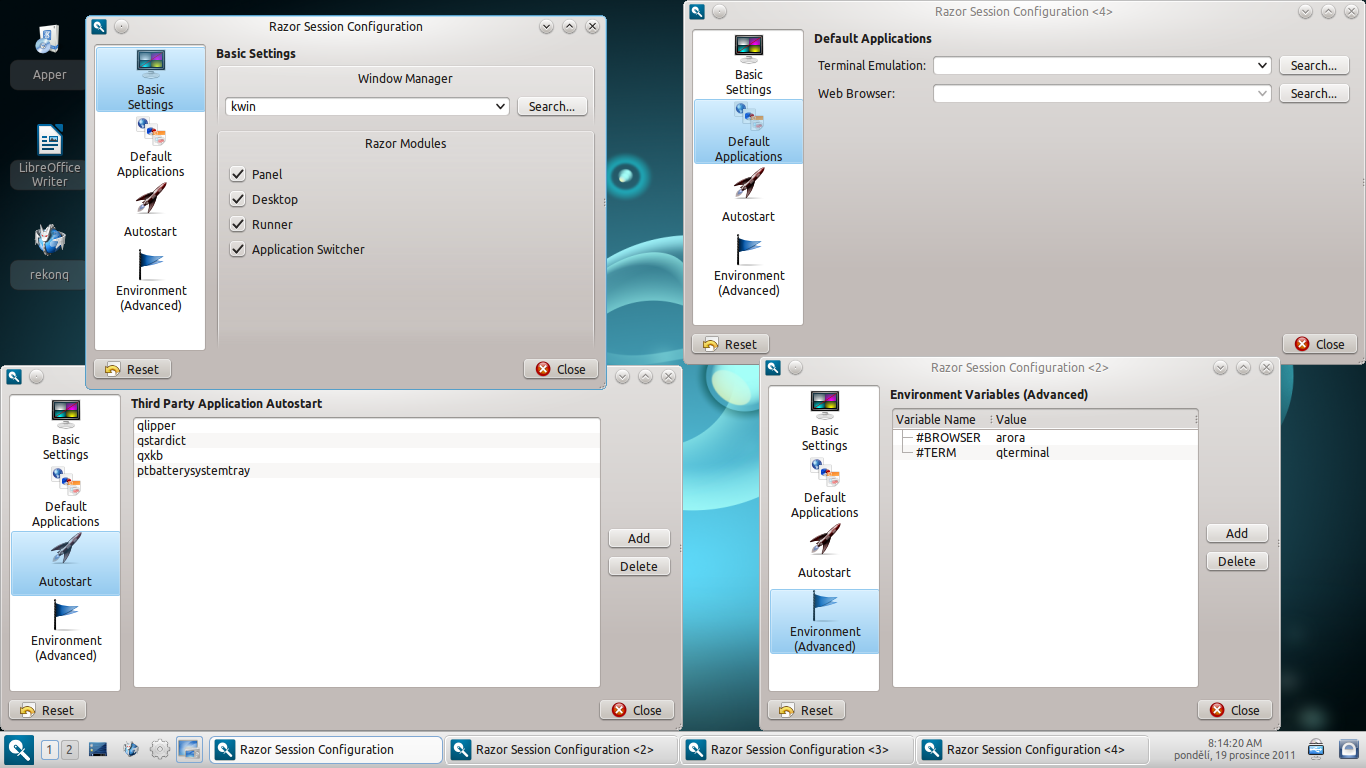
Task: Click Delete in the Environment Variables window
Action: pos(1237,561)
